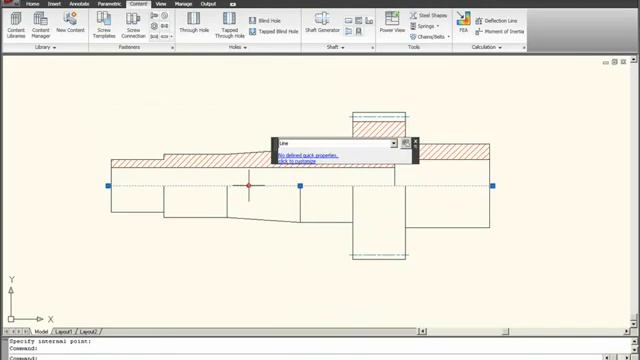Start the Shaft Generator
640x360 pixels.
pyautogui.click(x=322, y=22)
